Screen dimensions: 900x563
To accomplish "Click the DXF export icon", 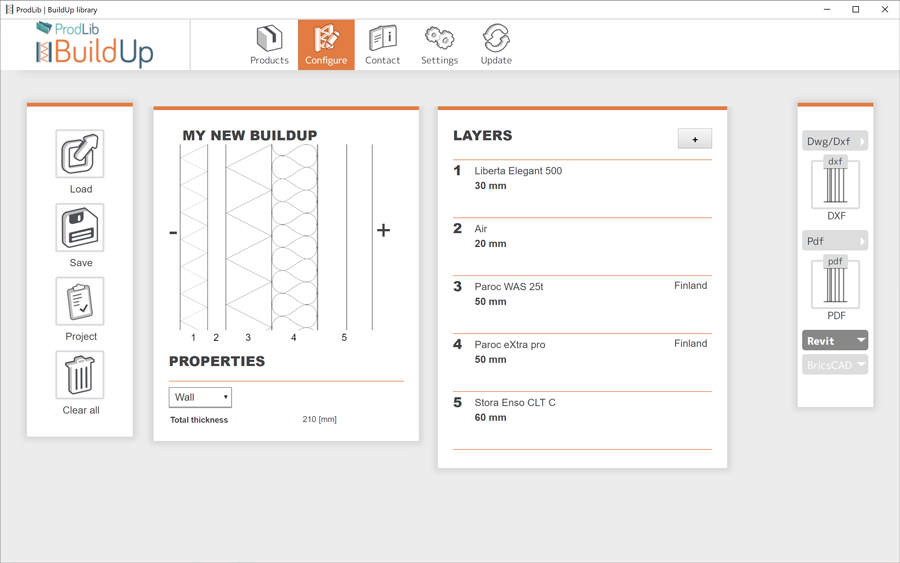I will click(835, 184).
